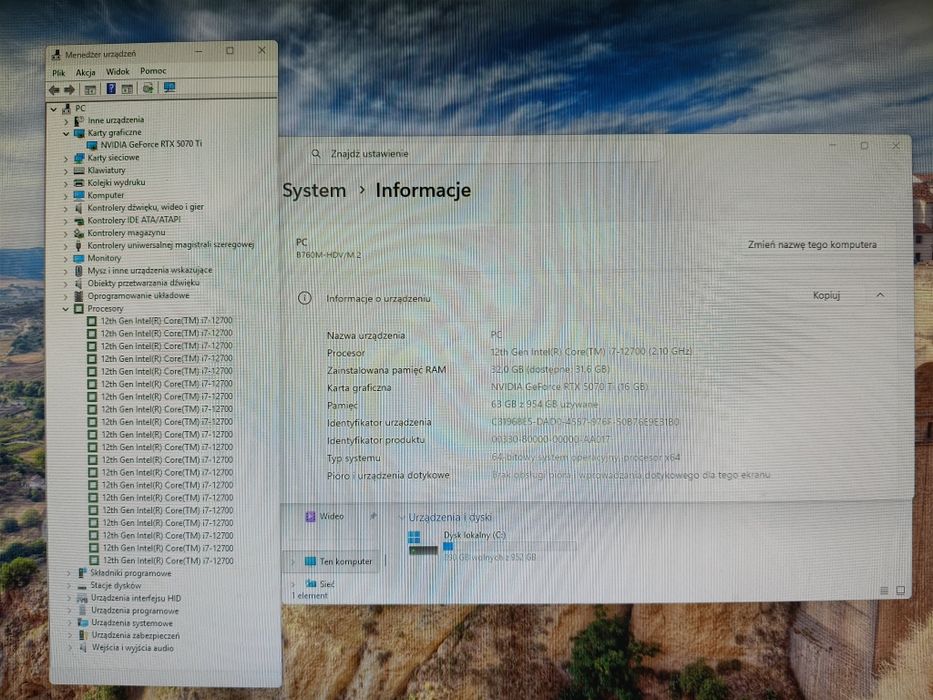Image resolution: width=933 pixels, height=700 pixels.
Task: Expand the Stacje dysków node
Action: [69, 586]
